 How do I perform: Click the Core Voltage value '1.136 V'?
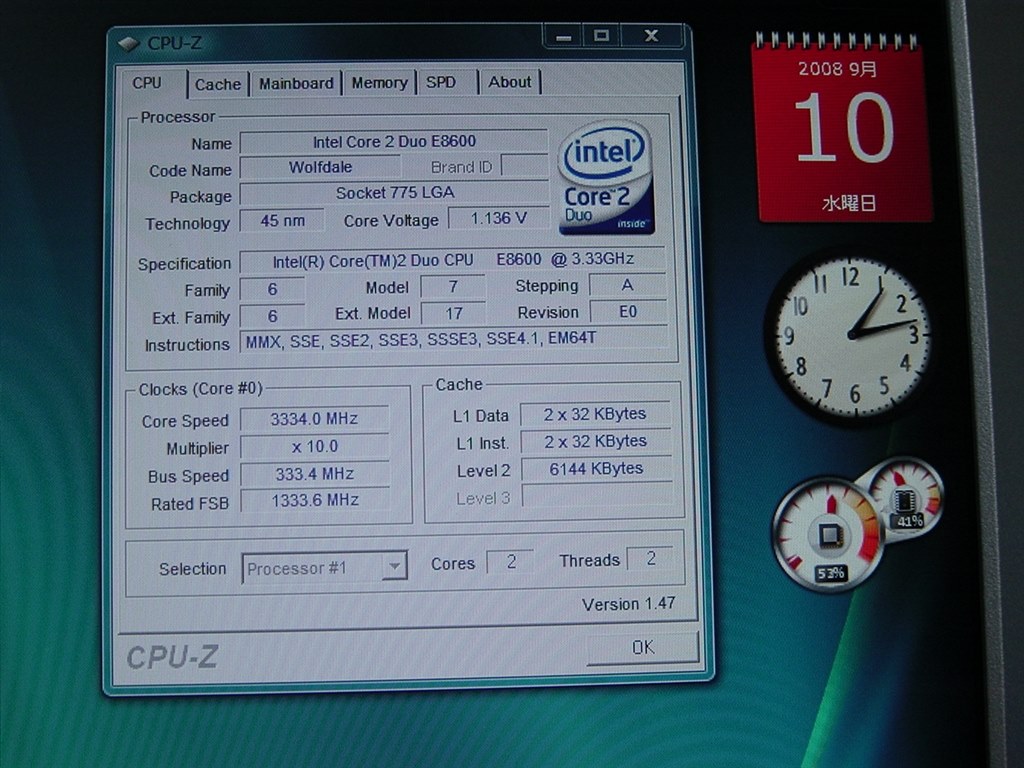pyautogui.click(x=498, y=218)
